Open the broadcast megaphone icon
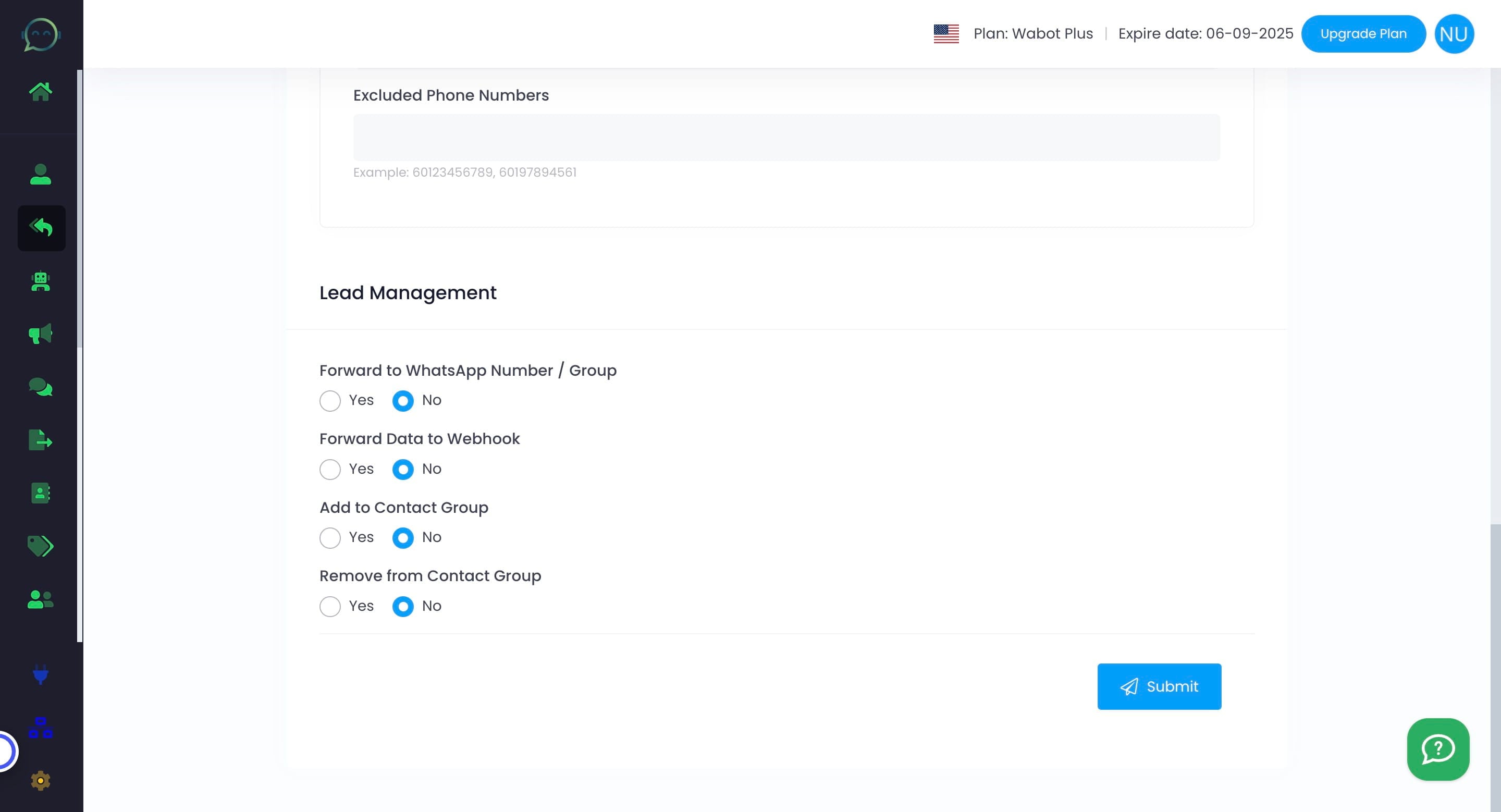The width and height of the screenshot is (1501, 812). [x=40, y=334]
